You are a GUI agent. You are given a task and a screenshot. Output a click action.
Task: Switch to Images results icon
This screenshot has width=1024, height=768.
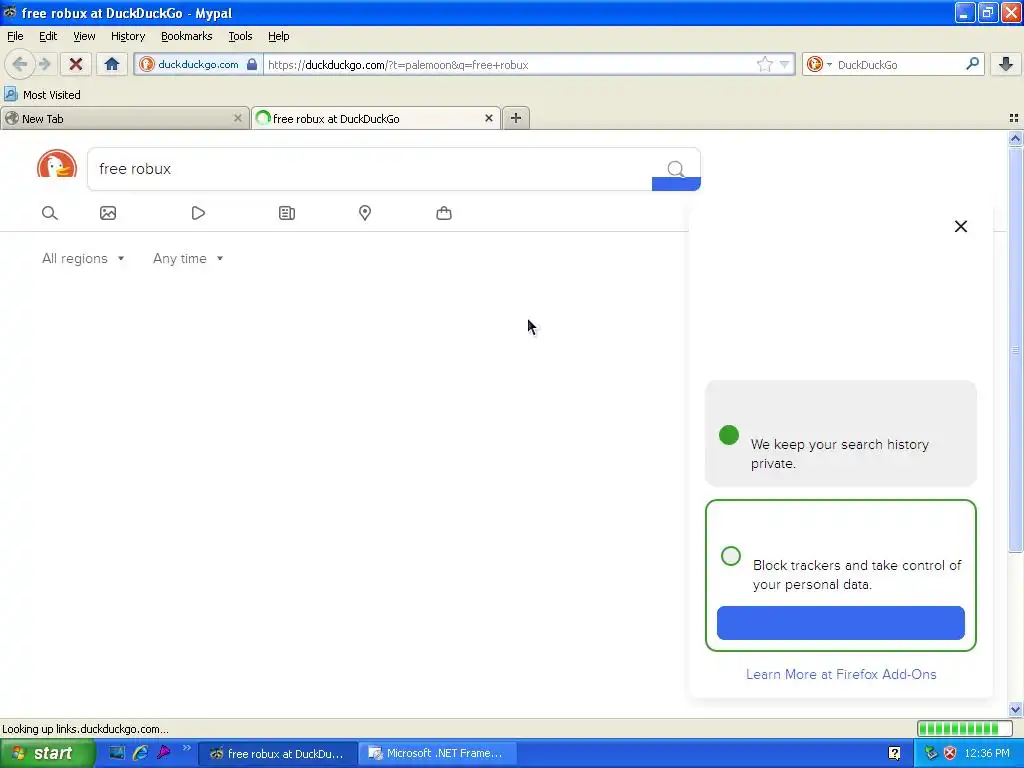pyautogui.click(x=108, y=213)
